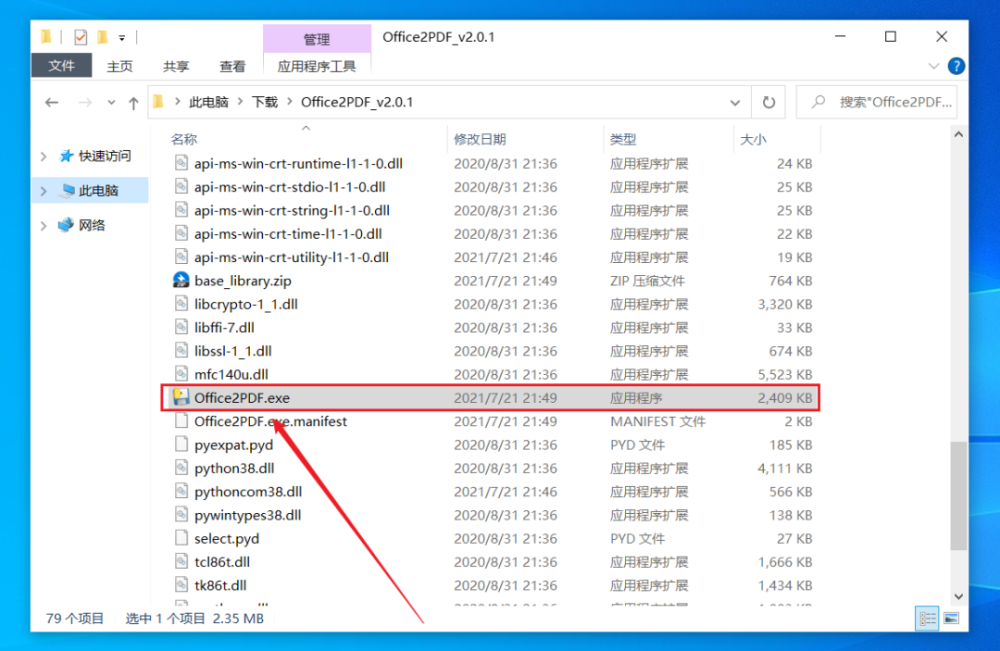
Task: Click the search box for Office2PDF
Action: pos(877,102)
